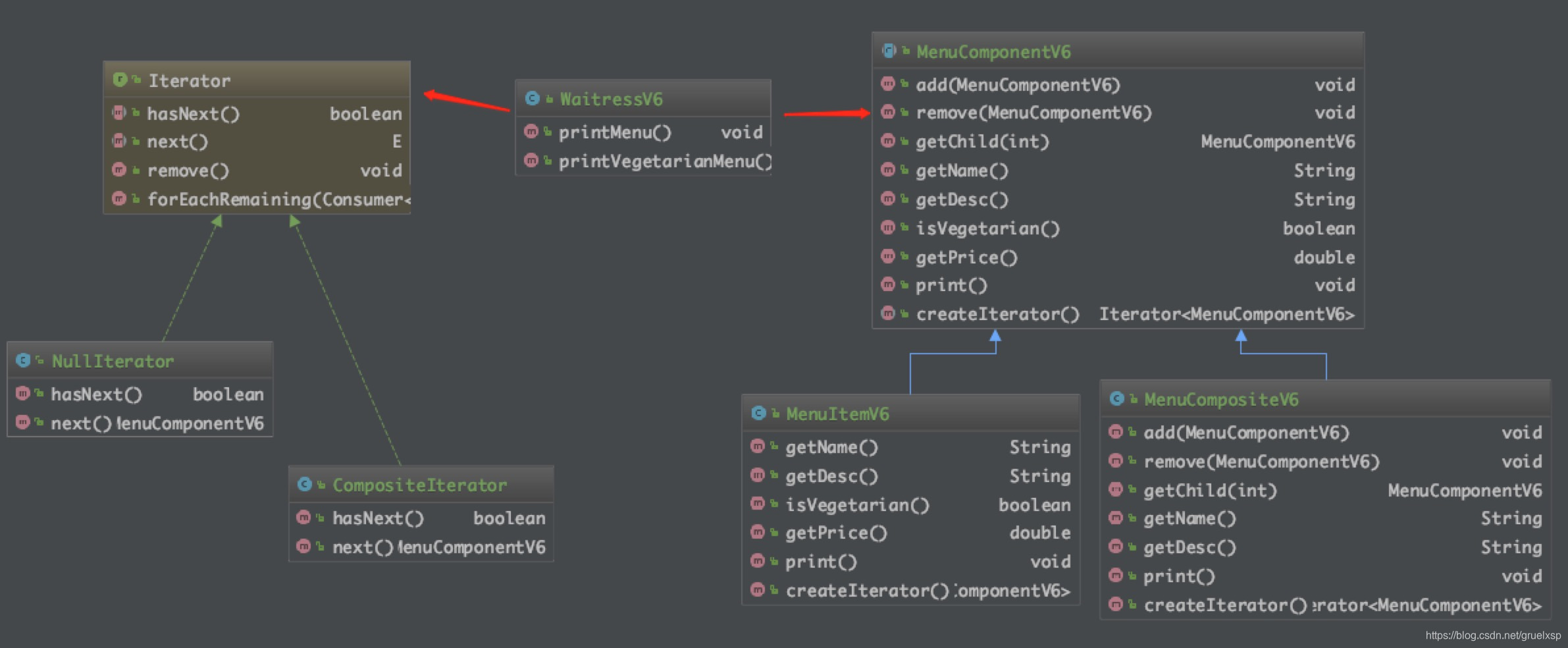
Task: Select the MenuCompositeV6 class title
Action: click(x=1221, y=399)
